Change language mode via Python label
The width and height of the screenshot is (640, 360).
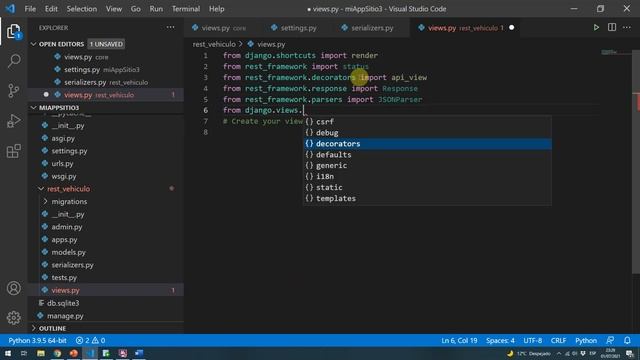tap(586, 340)
